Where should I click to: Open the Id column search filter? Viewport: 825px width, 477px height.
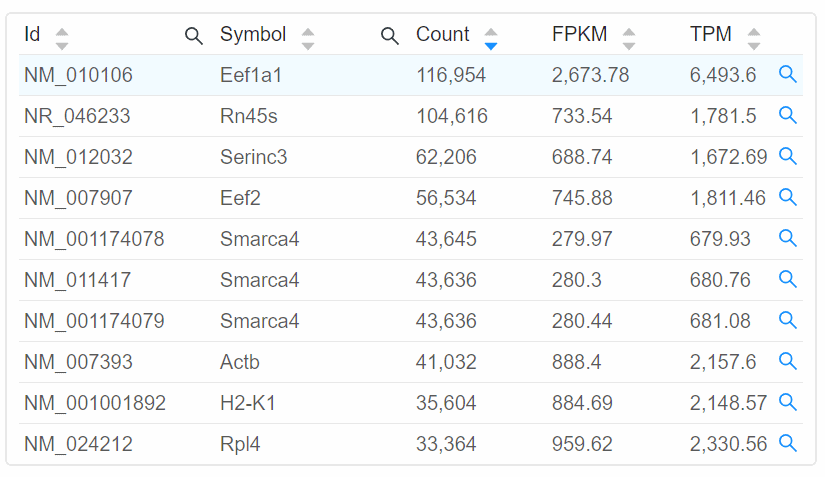tap(194, 36)
